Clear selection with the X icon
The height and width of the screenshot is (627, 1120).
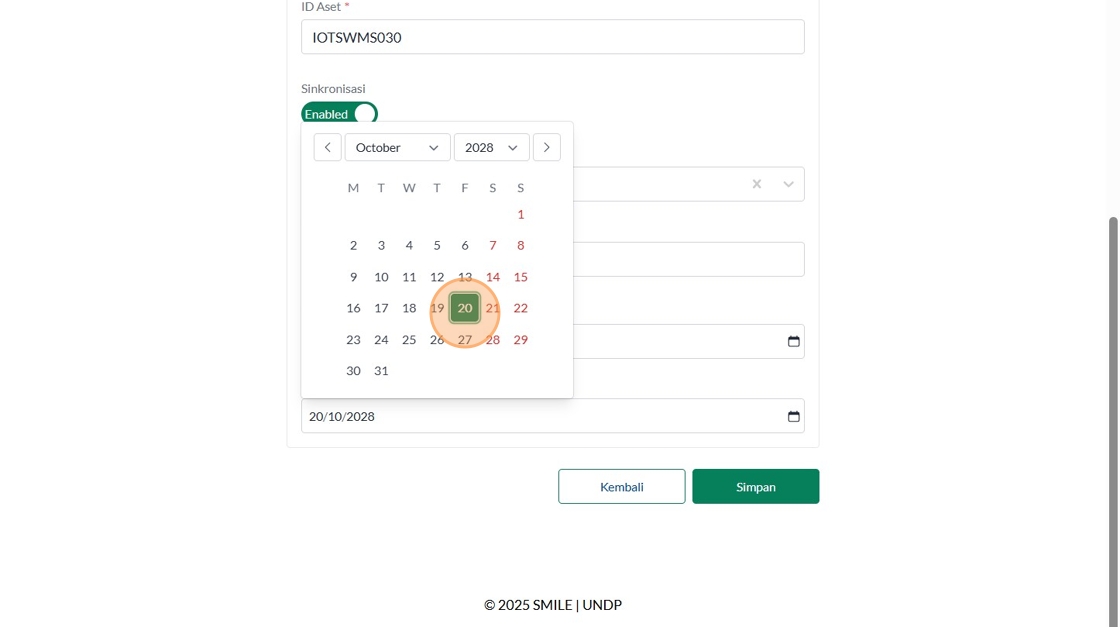[757, 184]
